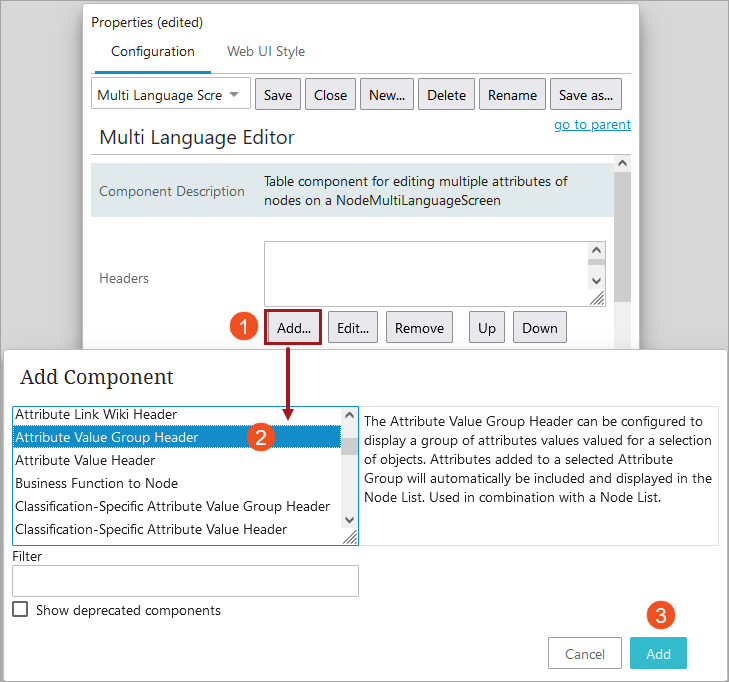Click the component list resize grip

tap(350, 537)
